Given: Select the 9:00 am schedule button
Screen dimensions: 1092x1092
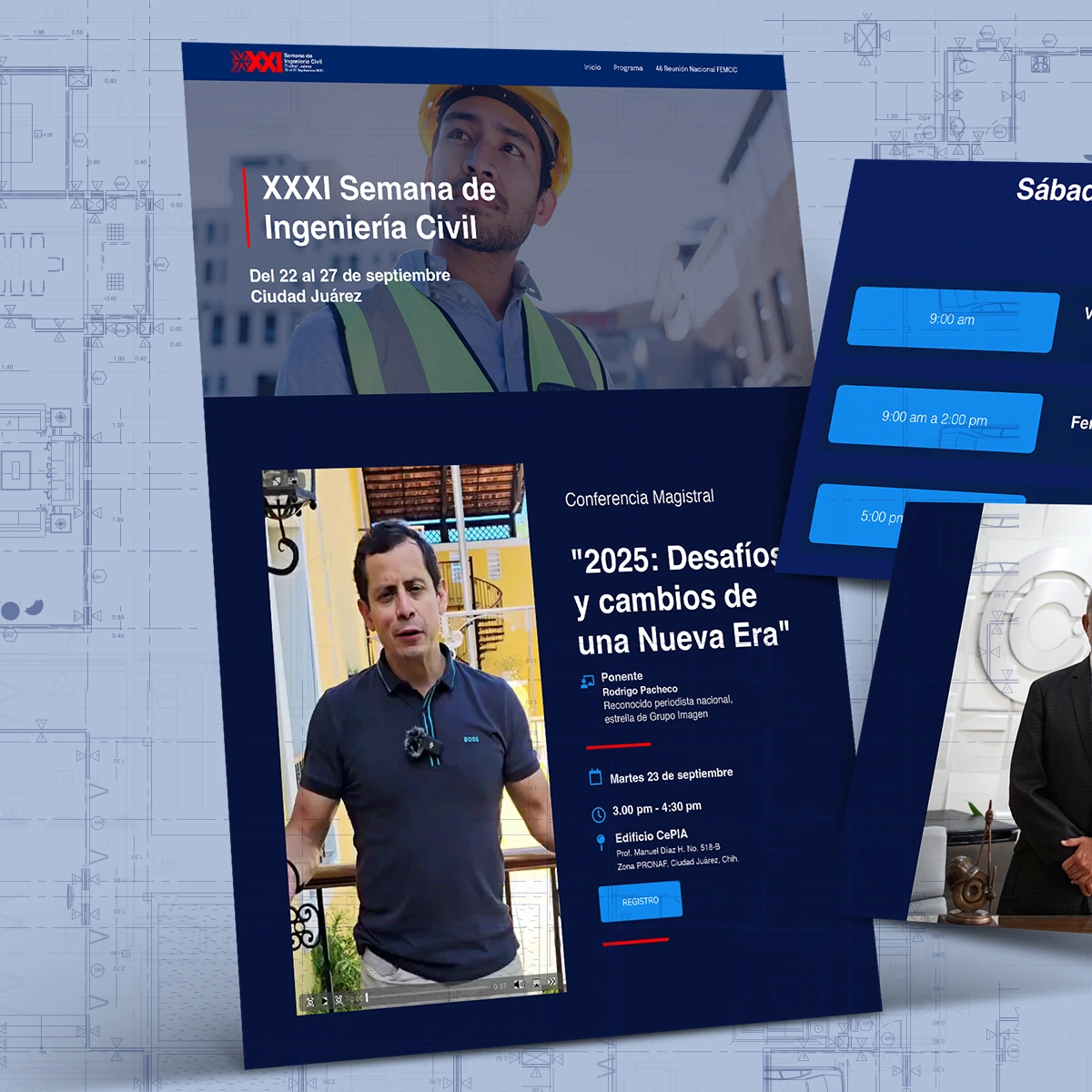Looking at the screenshot, I should [x=952, y=319].
